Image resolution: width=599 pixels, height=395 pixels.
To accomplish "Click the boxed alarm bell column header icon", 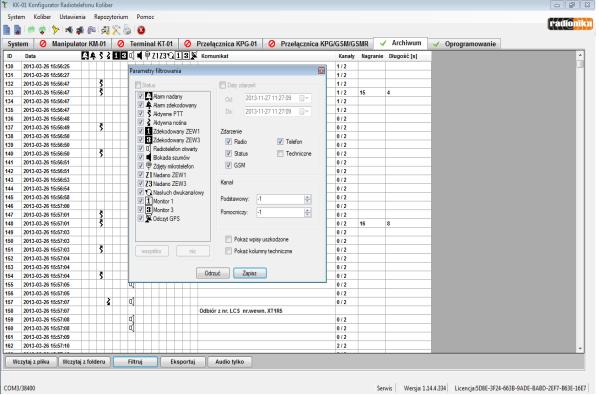I will pos(85,56).
